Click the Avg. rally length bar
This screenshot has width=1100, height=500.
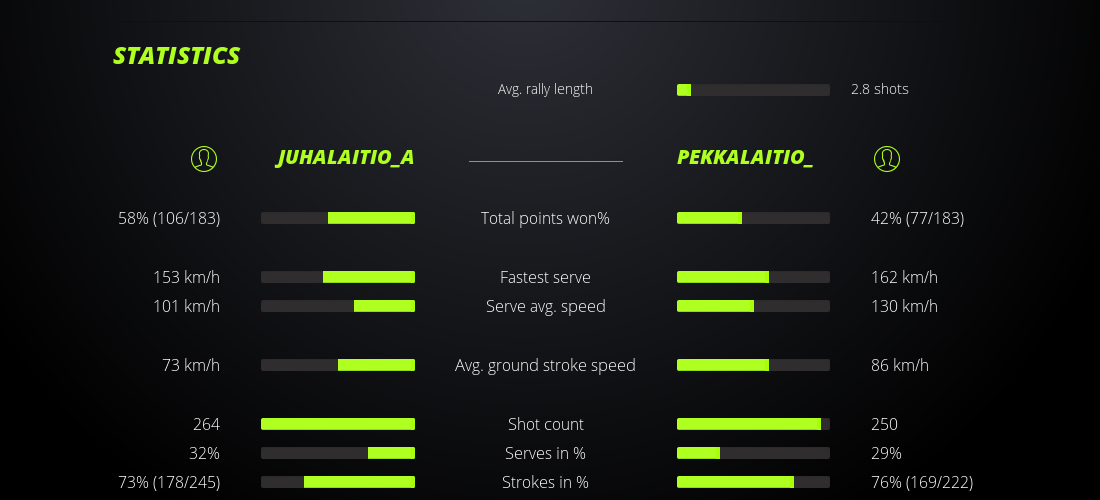pos(753,90)
